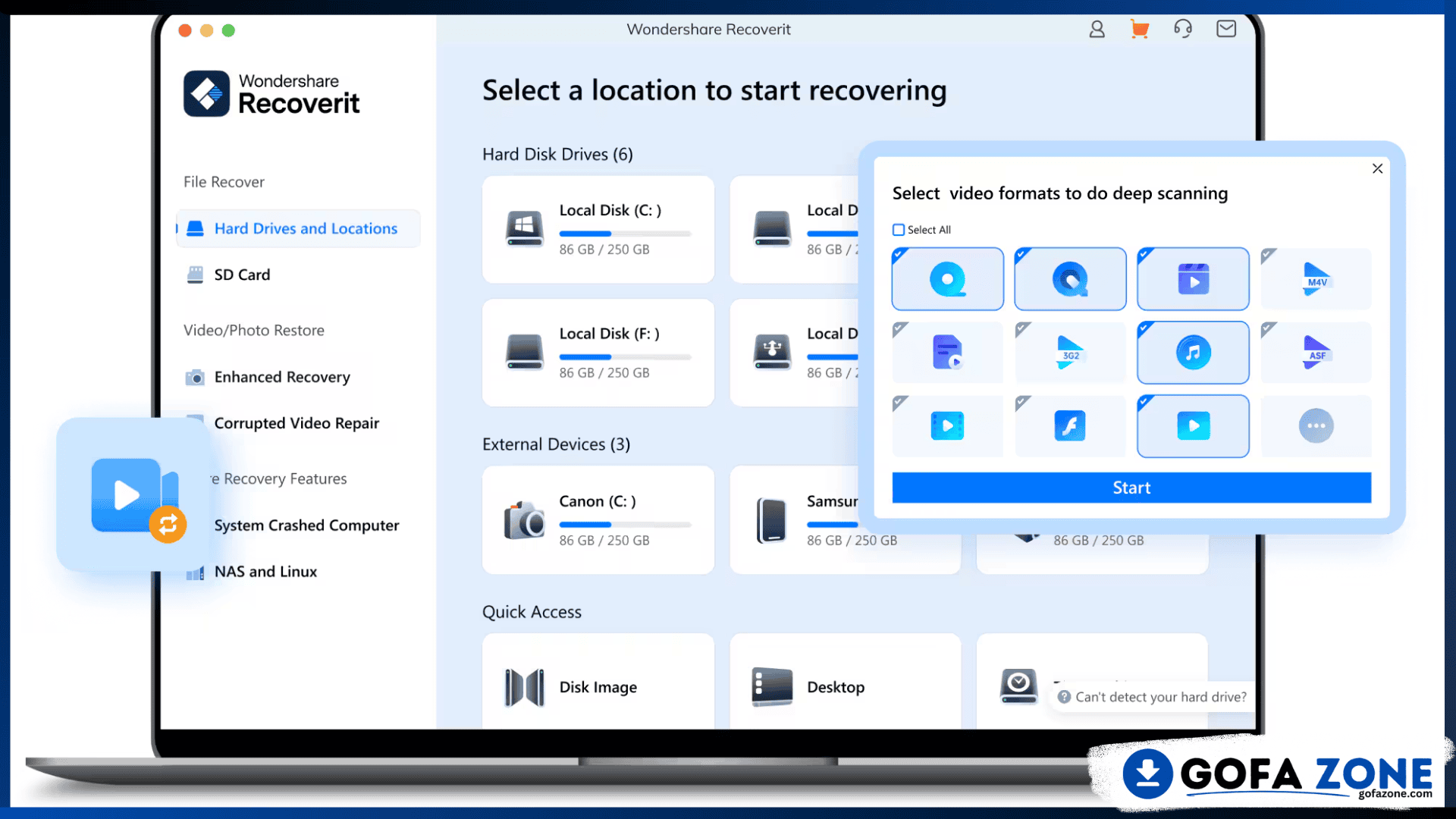1456x819 pixels.
Task: Click the Hard Disk Drives (6) heading
Action: 557,154
